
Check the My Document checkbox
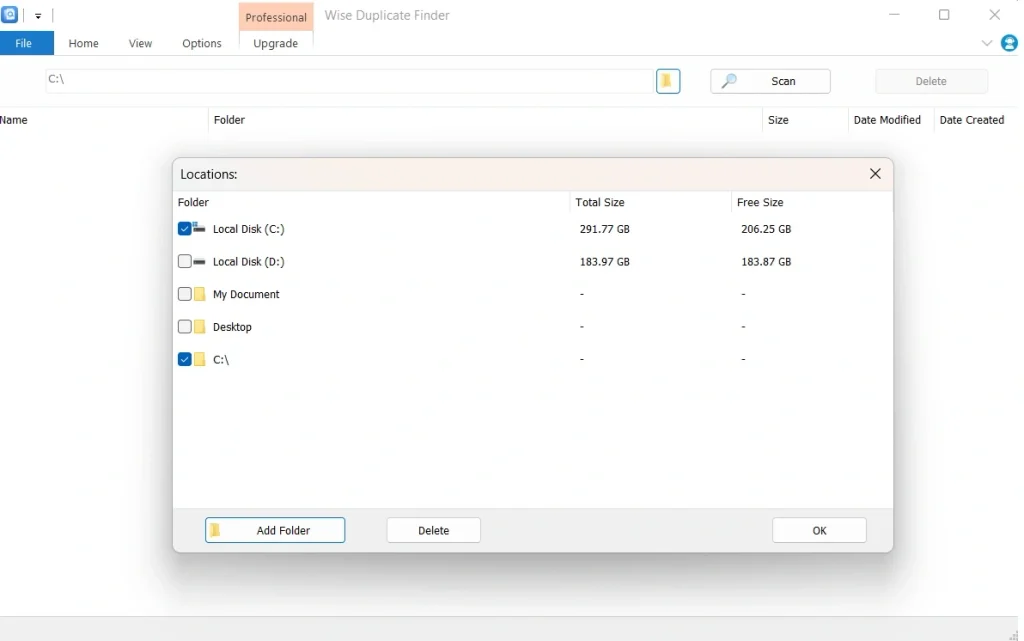tap(184, 294)
